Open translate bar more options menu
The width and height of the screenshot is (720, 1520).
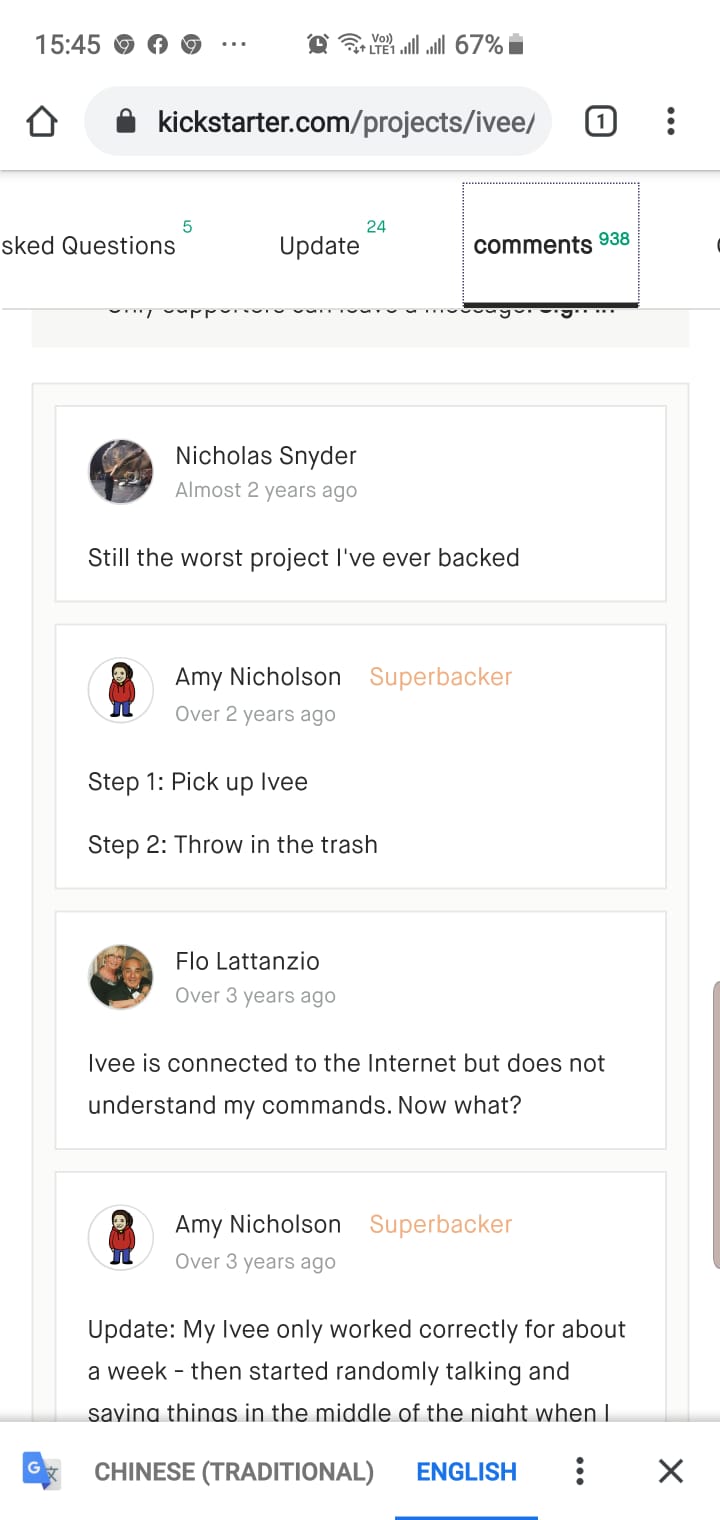point(579,1471)
